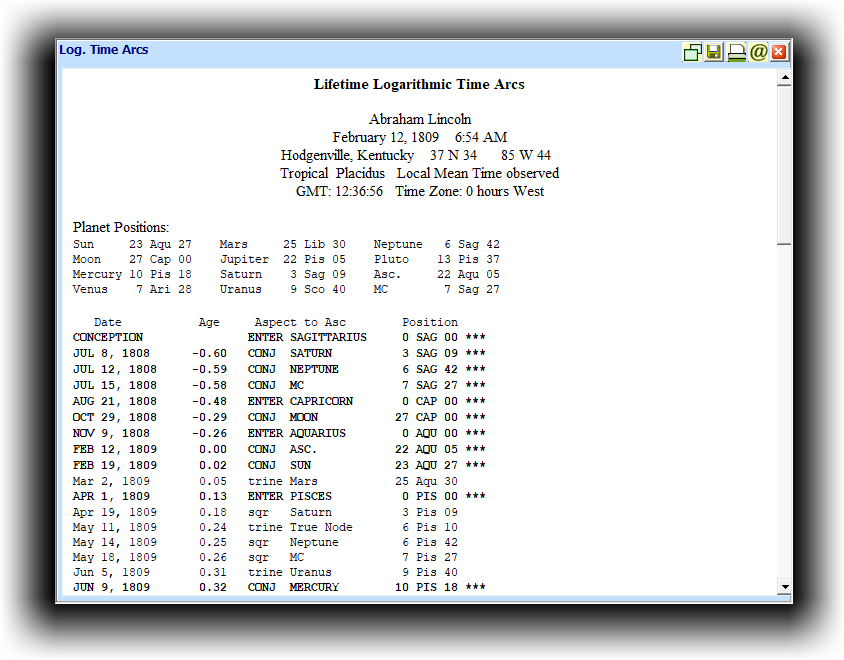Click the scrollbar up arrow
The width and height of the screenshot is (844, 660).
pyautogui.click(x=784, y=77)
